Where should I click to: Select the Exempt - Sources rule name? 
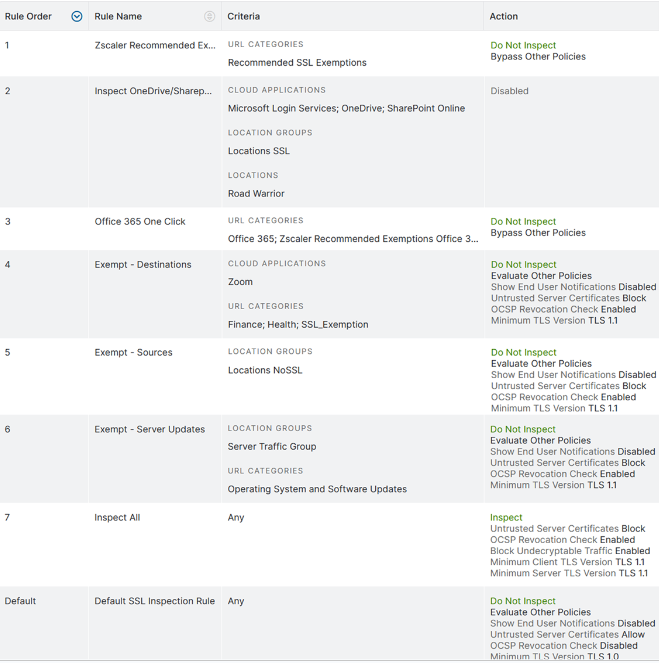coord(133,353)
